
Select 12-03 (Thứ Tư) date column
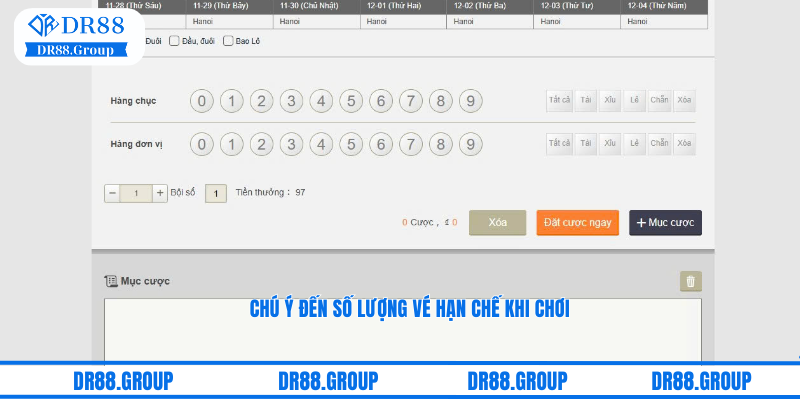pos(577,7)
